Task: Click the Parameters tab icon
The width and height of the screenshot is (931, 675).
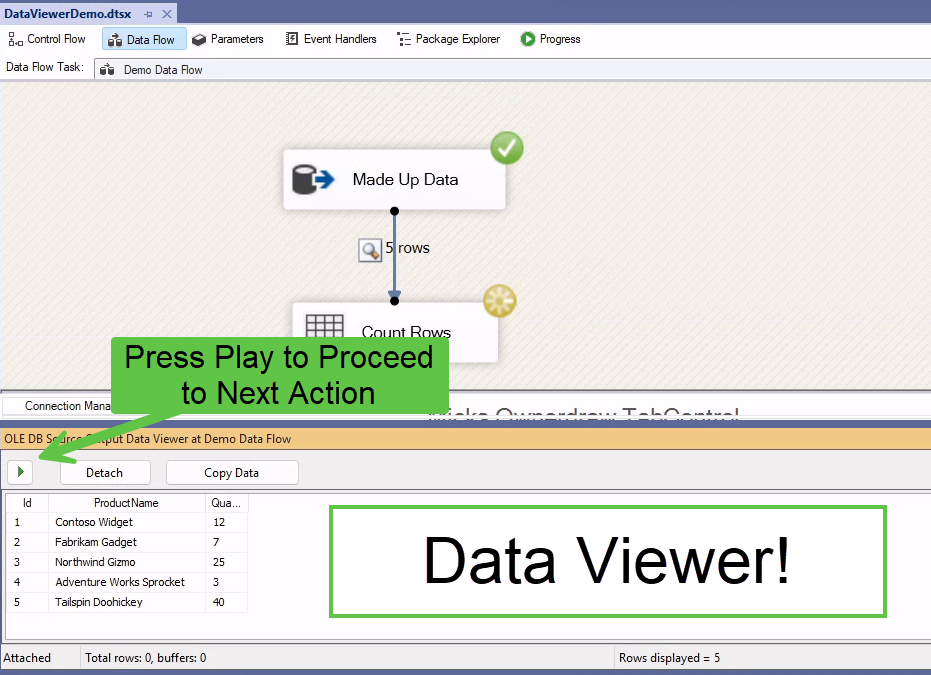Action: [199, 39]
